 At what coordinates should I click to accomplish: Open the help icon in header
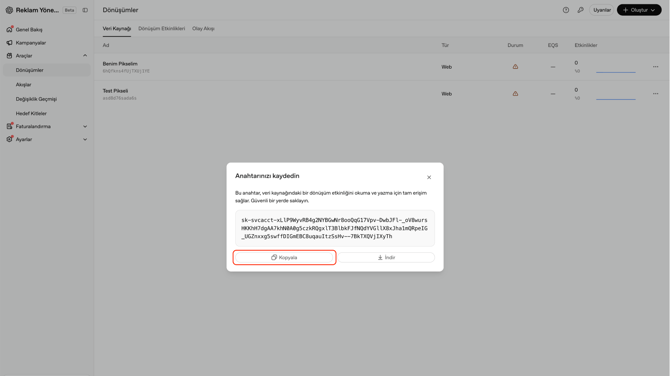pyautogui.click(x=566, y=10)
